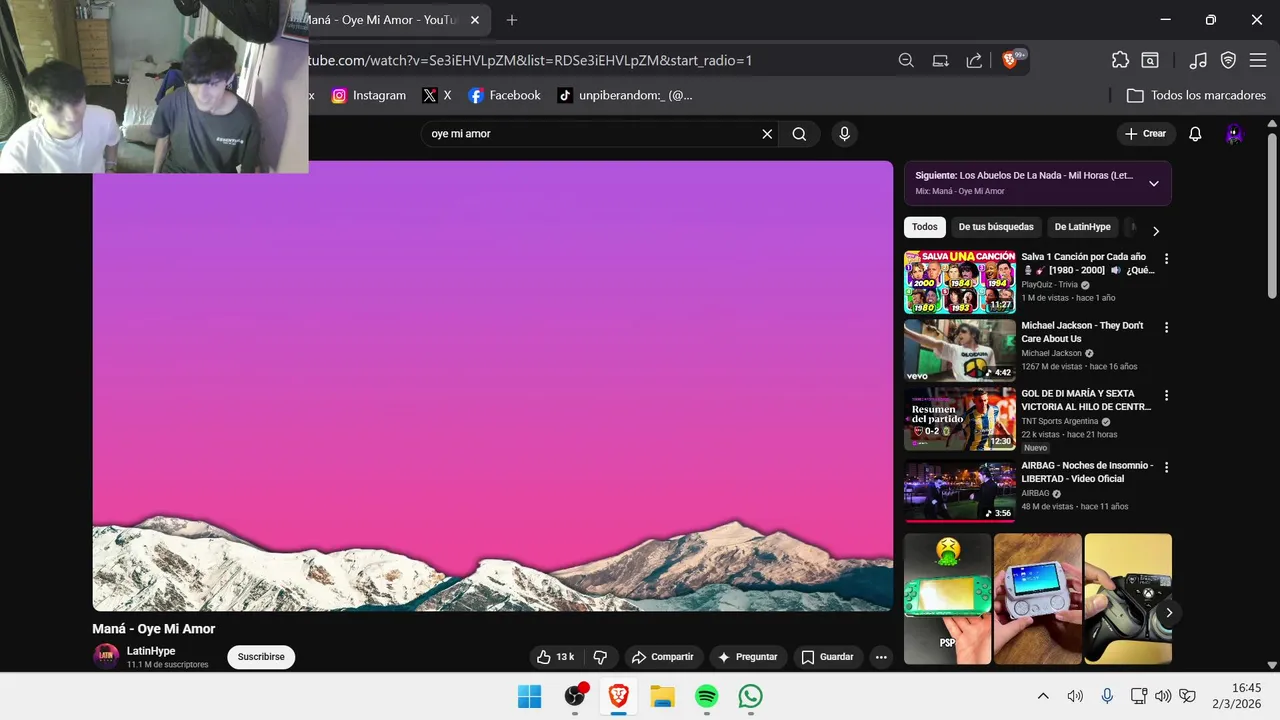Click the Compartir share button
Image resolution: width=1280 pixels, height=720 pixels.
(662, 657)
